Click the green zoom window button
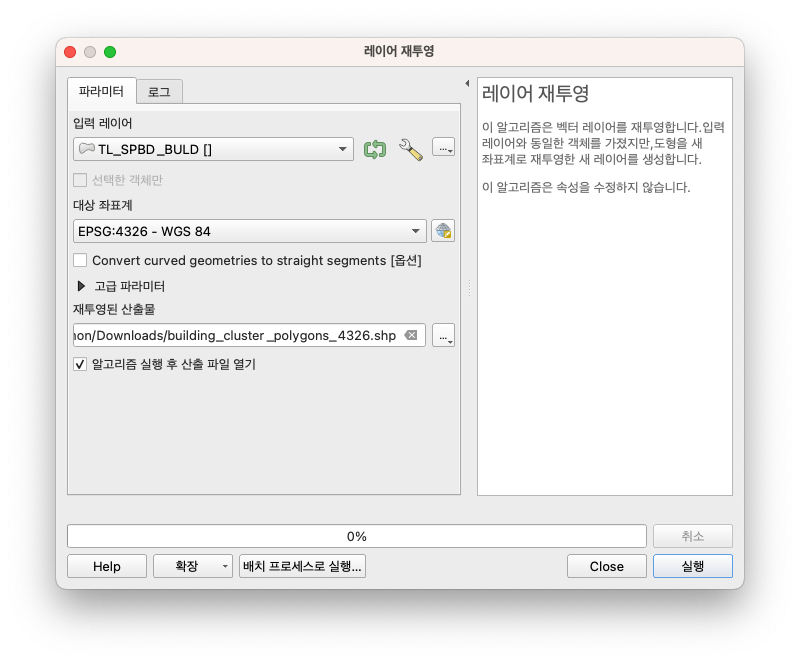 110,52
